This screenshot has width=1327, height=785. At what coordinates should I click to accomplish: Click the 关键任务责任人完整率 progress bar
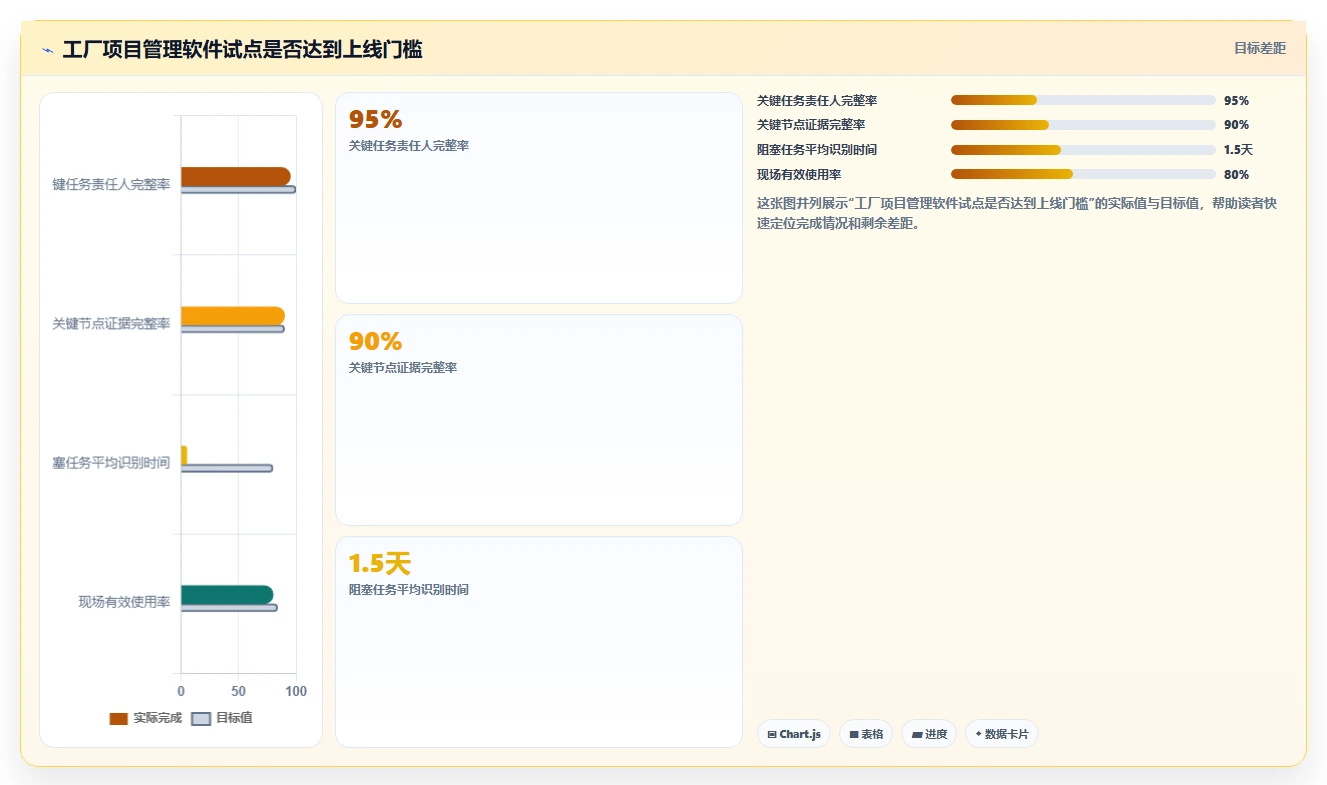coord(1083,100)
